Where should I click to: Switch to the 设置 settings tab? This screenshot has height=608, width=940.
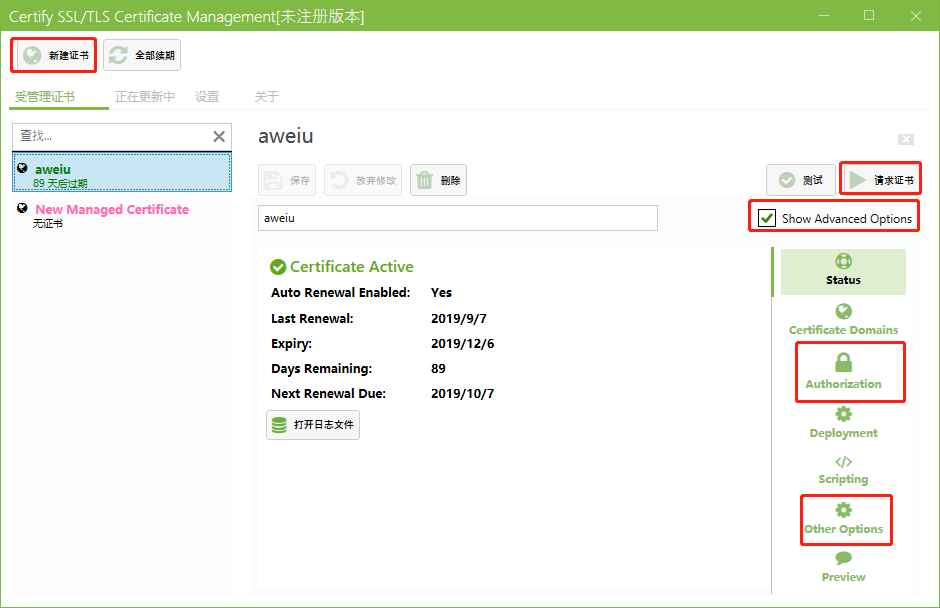[207, 97]
